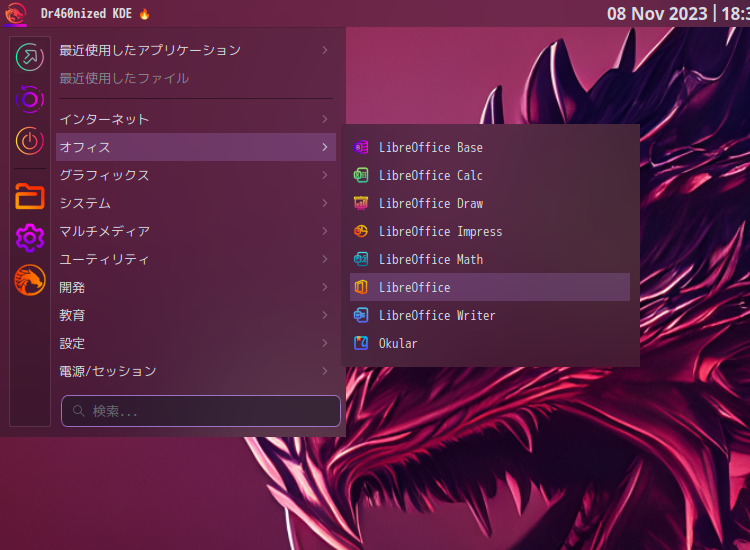Image resolution: width=750 pixels, height=550 pixels.
Task: Select the 設定 category
Action: point(196,343)
